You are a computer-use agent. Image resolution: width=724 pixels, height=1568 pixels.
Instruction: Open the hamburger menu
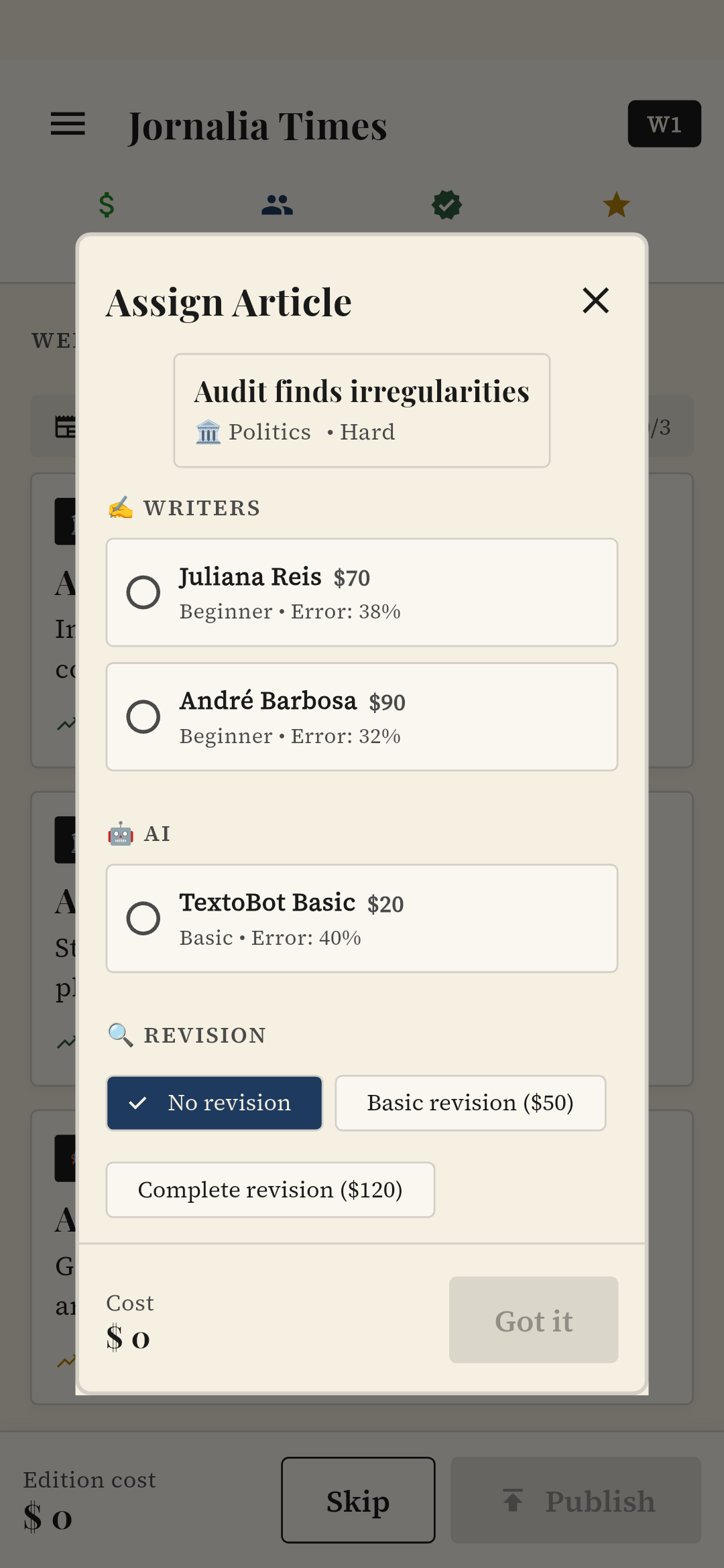68,124
